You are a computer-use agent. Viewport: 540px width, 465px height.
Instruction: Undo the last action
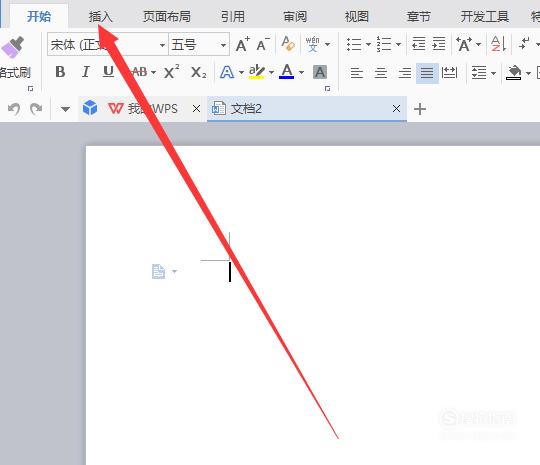(x=14, y=109)
